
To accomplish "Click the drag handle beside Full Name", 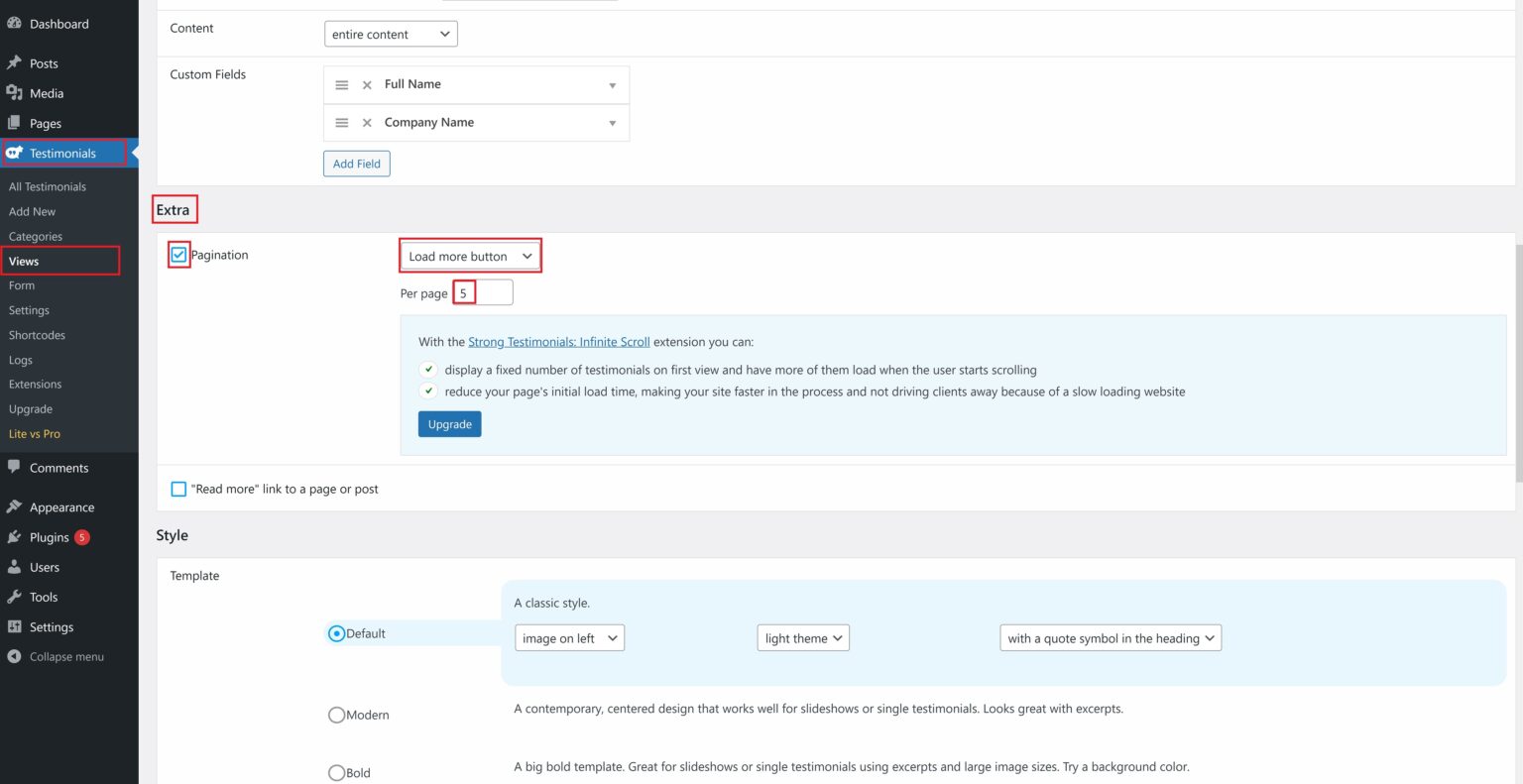I will coord(342,84).
